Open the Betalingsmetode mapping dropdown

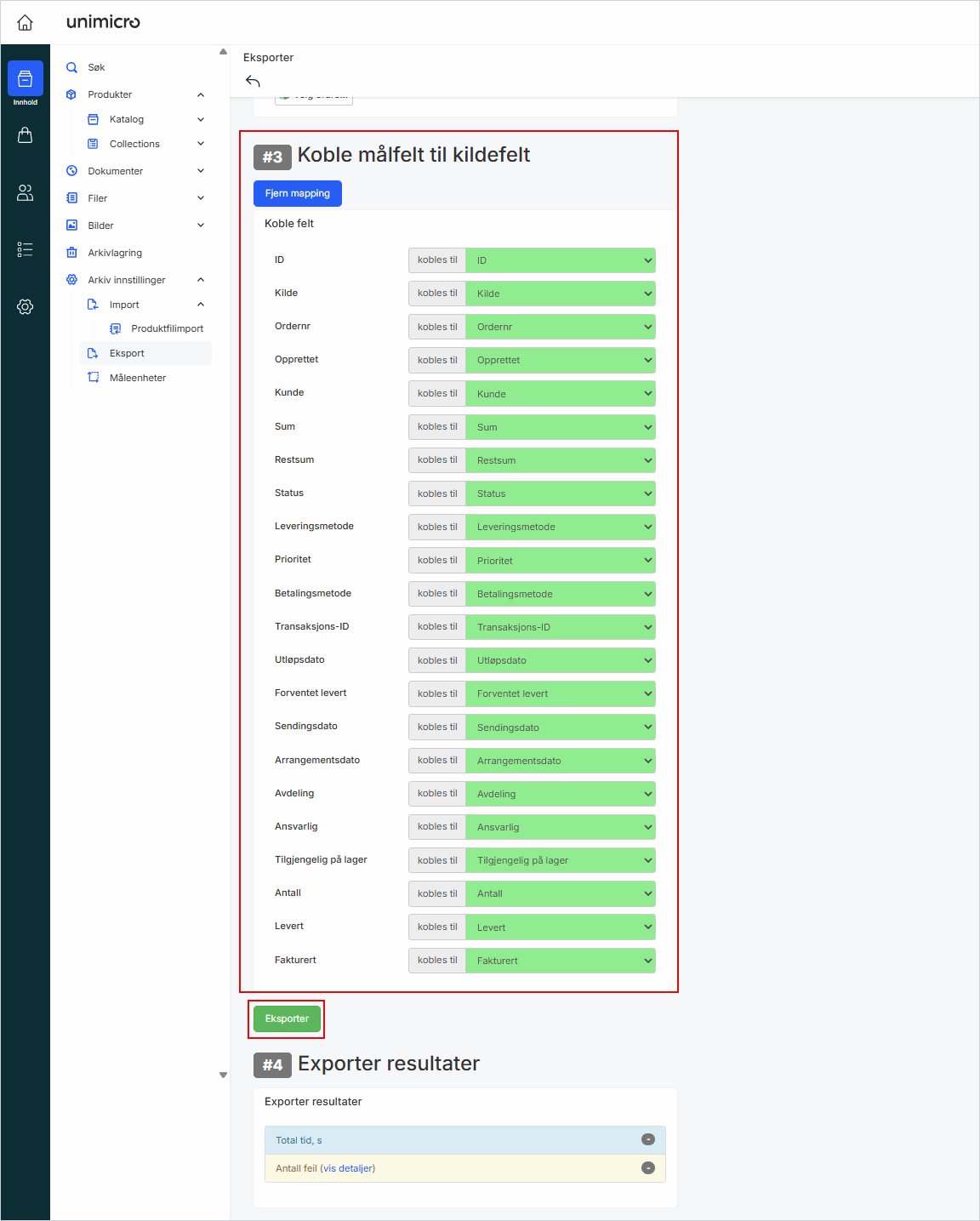pyautogui.click(x=560, y=594)
